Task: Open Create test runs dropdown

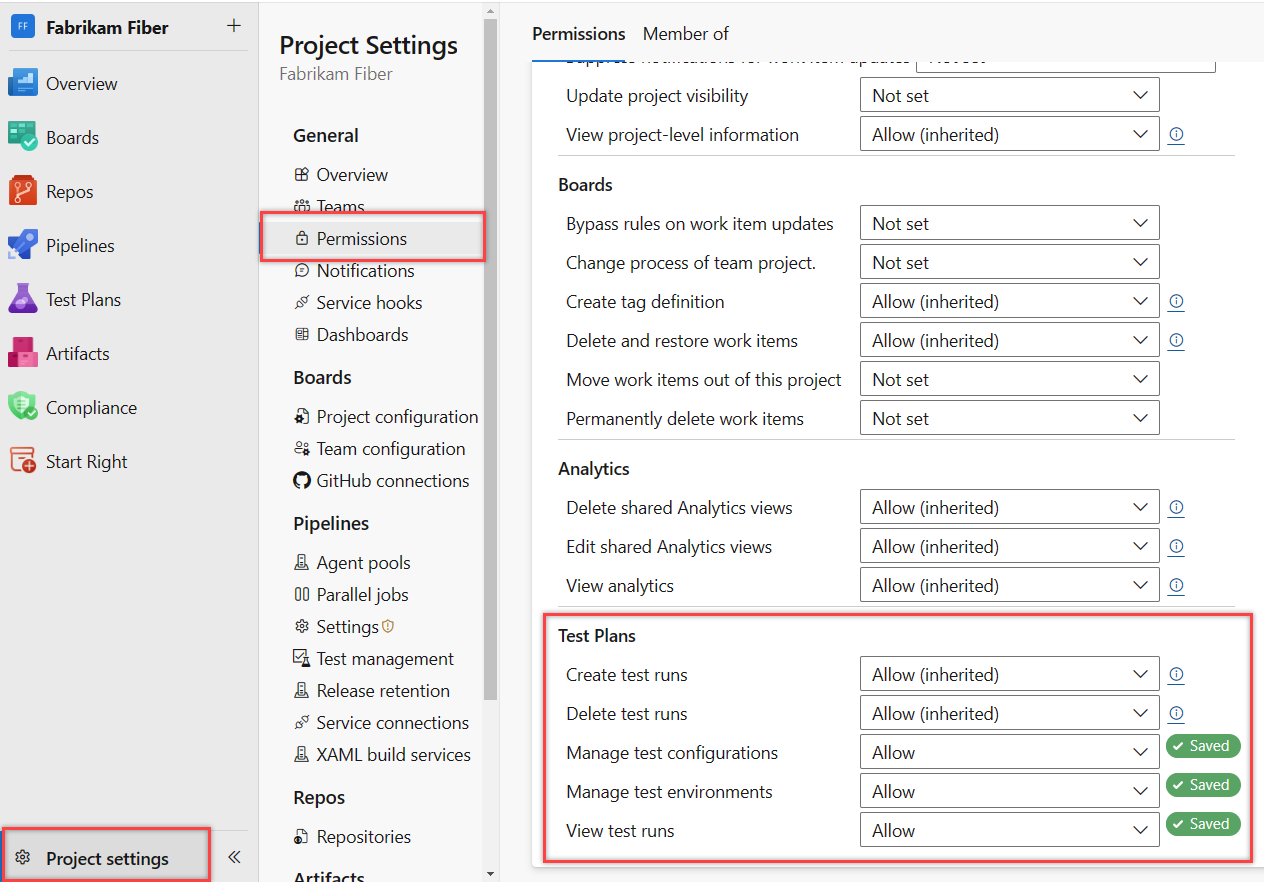Action: (1010, 675)
